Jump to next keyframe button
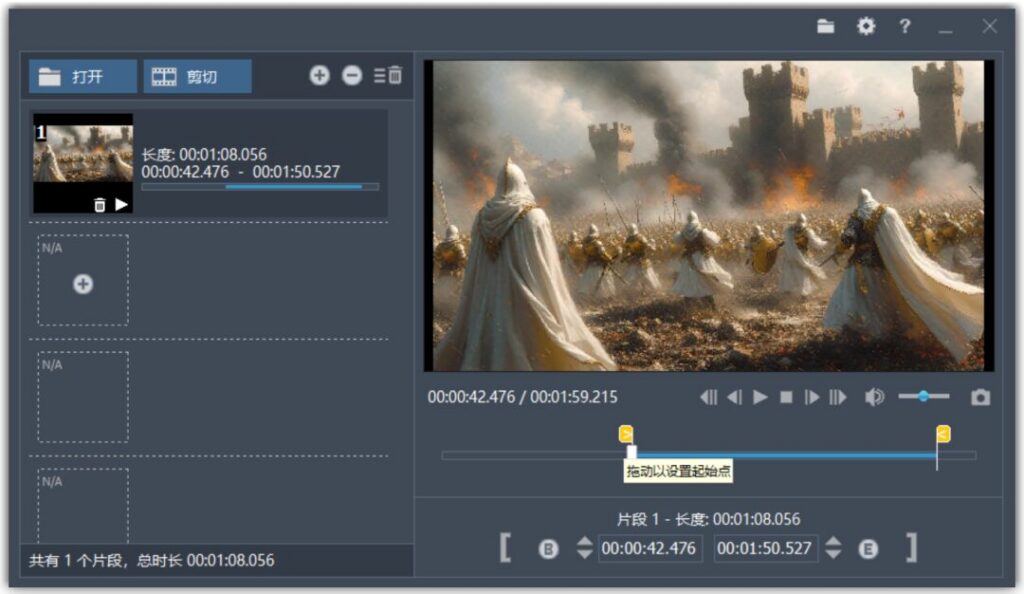1024x594 pixels. pos(838,397)
